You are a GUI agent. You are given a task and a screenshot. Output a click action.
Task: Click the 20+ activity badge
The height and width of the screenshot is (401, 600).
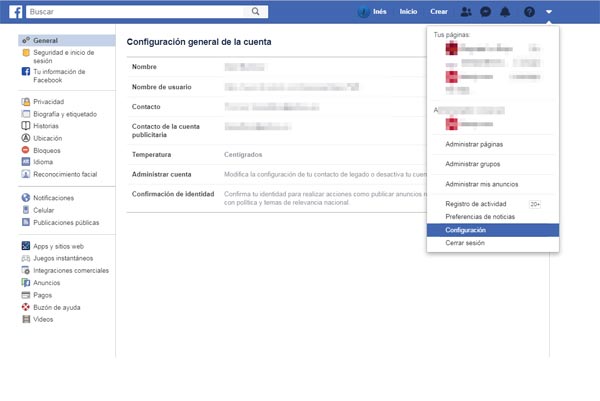click(x=535, y=204)
